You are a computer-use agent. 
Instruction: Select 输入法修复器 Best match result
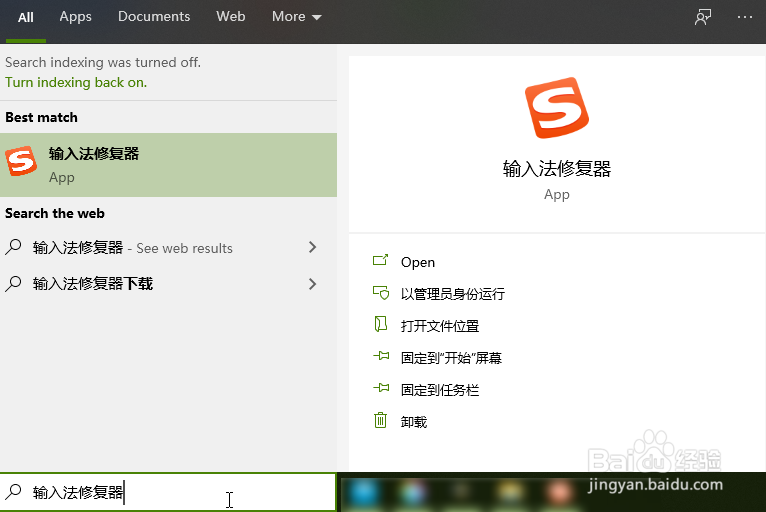click(x=169, y=165)
